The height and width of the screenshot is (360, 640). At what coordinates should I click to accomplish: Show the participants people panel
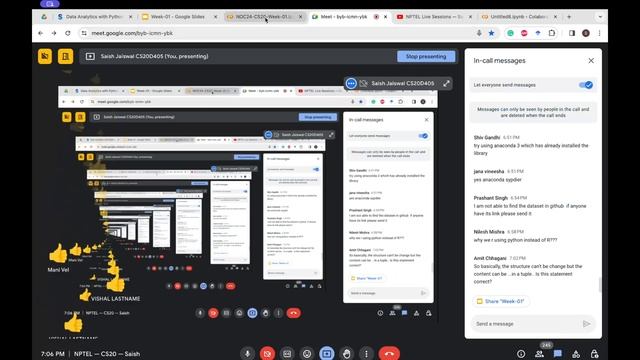[539, 354]
